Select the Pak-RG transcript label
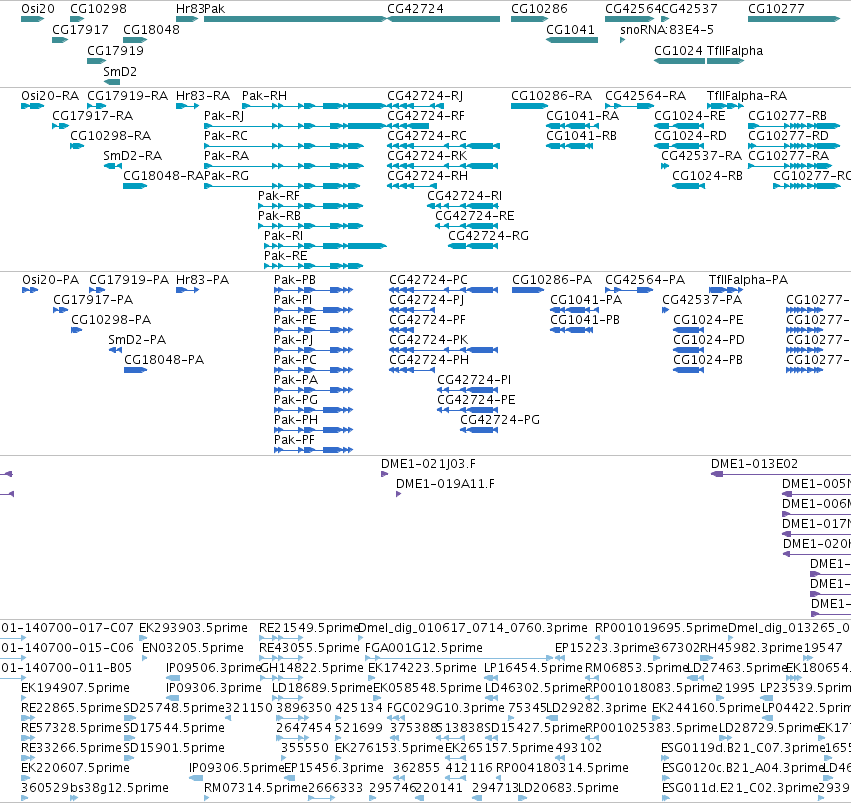The width and height of the screenshot is (851, 803). (x=226, y=176)
